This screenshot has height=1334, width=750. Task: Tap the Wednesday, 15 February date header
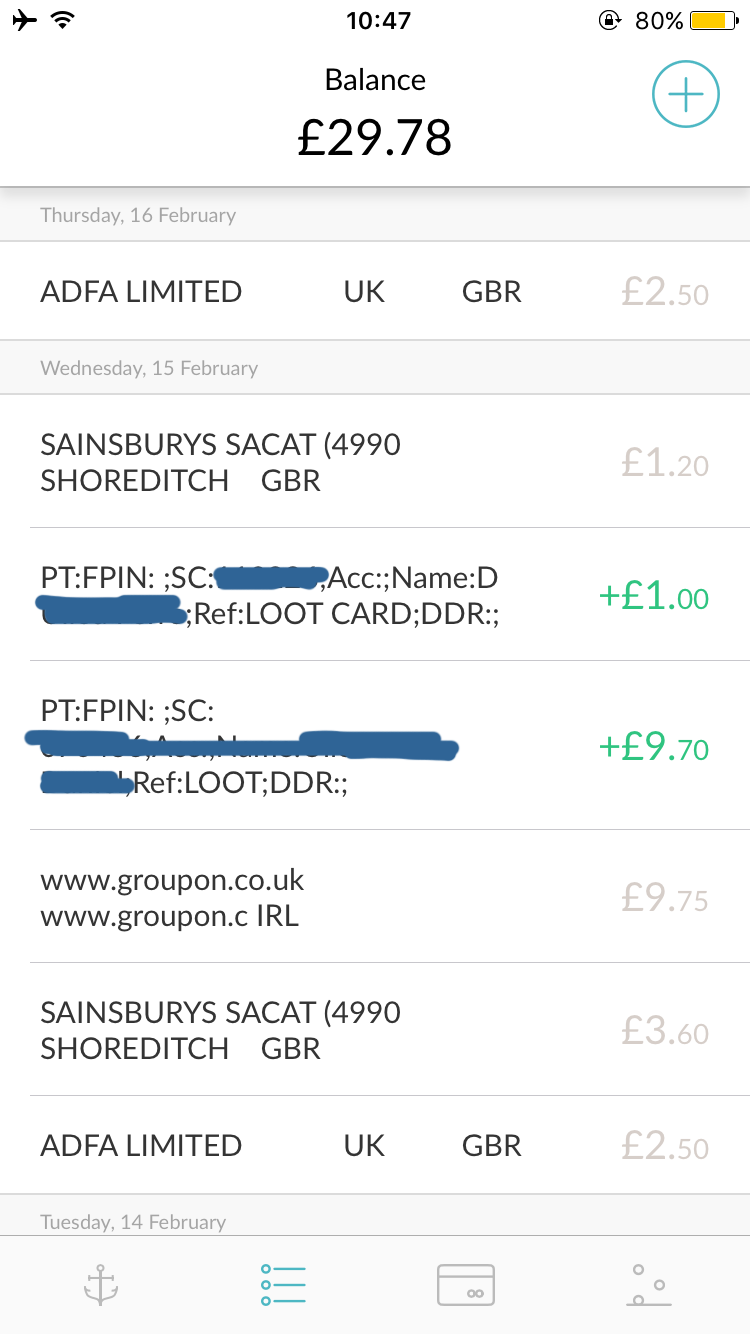149,368
